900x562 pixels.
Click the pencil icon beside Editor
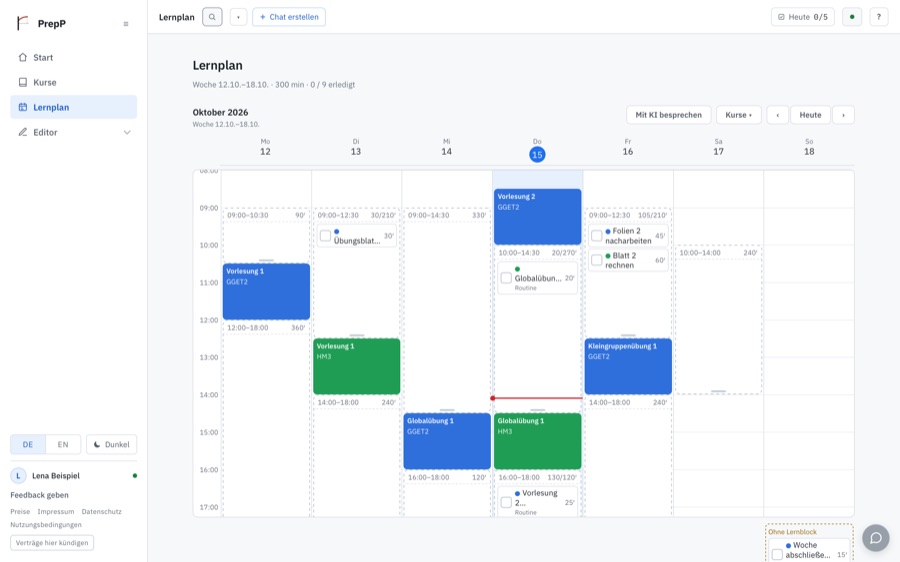point(22,132)
